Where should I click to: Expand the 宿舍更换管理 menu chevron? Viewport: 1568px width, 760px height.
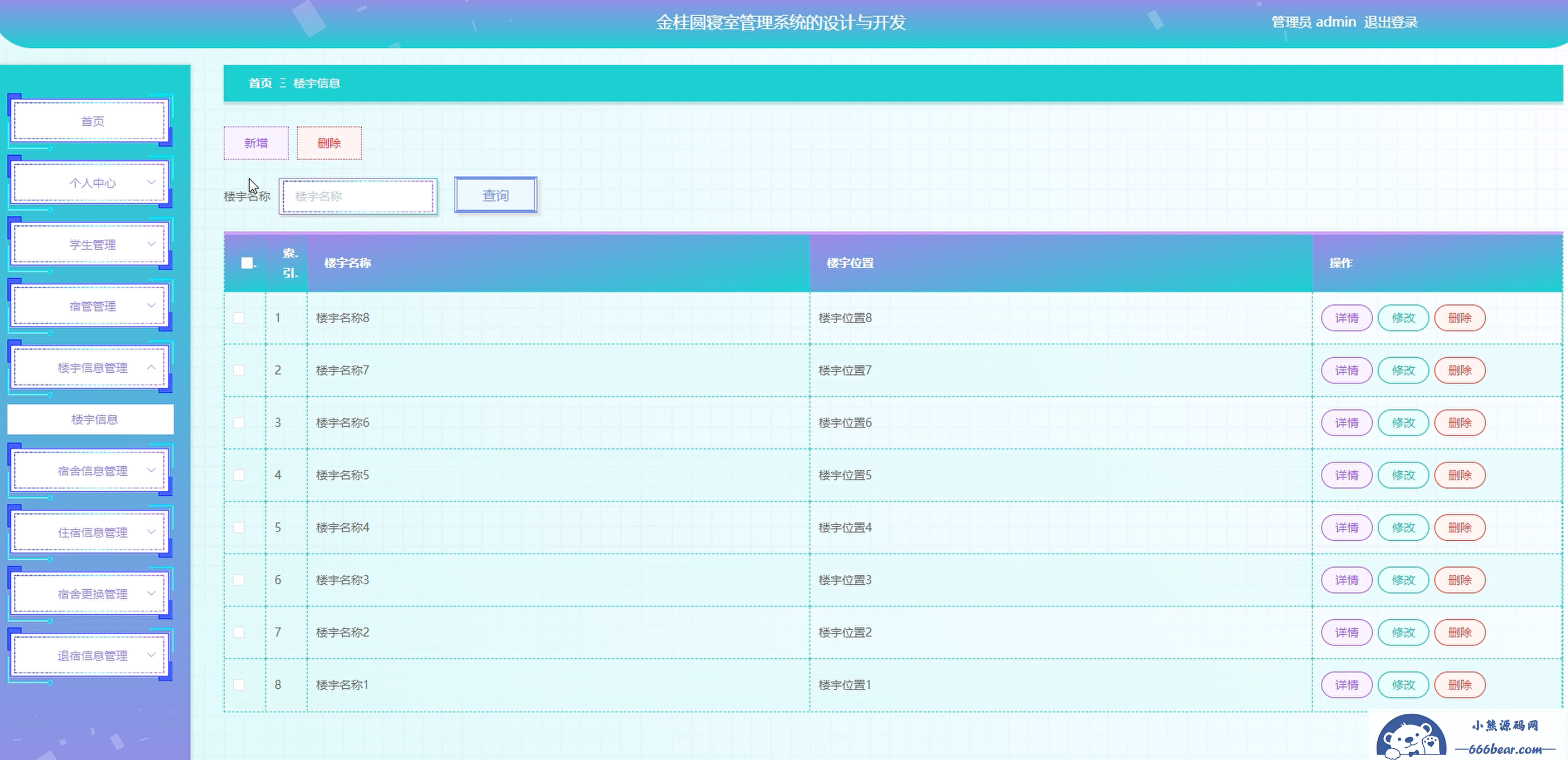pyautogui.click(x=151, y=593)
